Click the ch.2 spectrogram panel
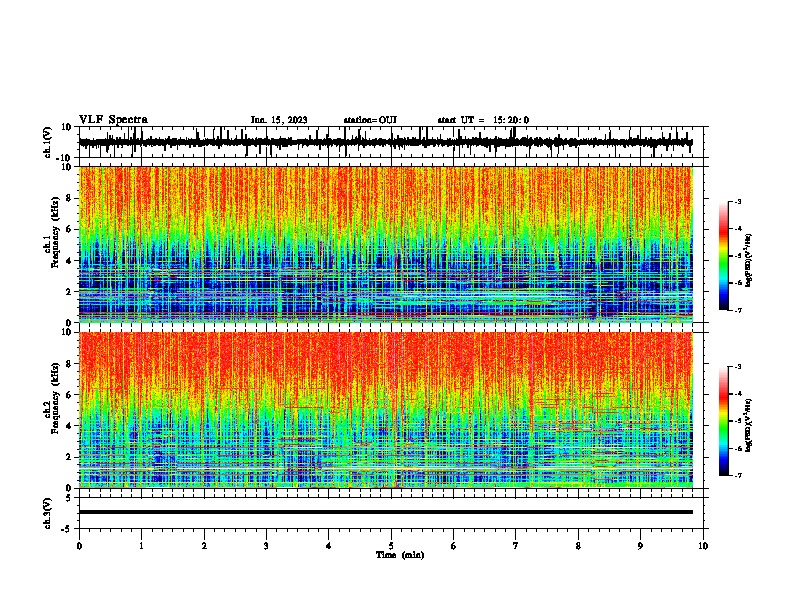The width and height of the screenshot is (792, 612). coord(386,410)
